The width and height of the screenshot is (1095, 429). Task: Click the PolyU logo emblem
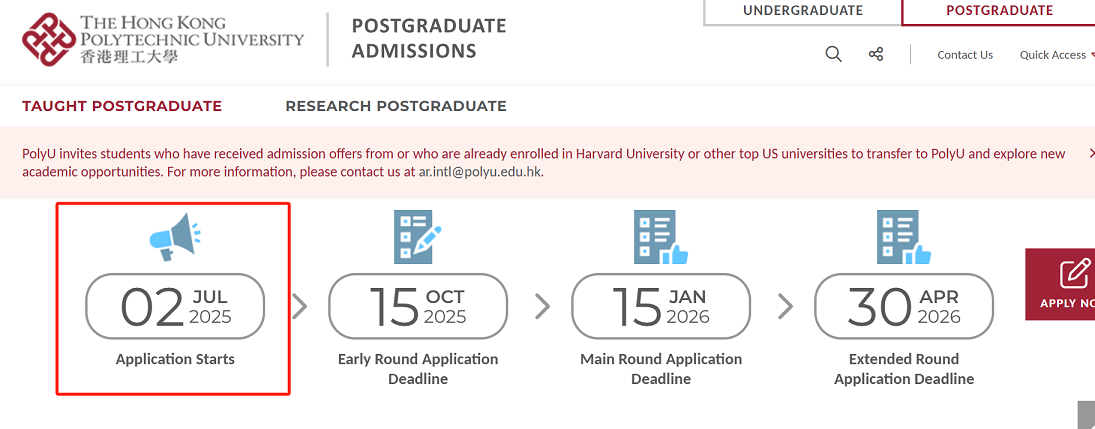click(x=48, y=40)
